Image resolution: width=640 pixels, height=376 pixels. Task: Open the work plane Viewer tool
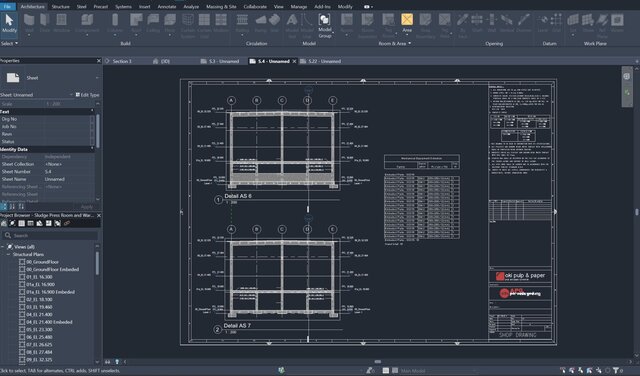click(x=617, y=23)
